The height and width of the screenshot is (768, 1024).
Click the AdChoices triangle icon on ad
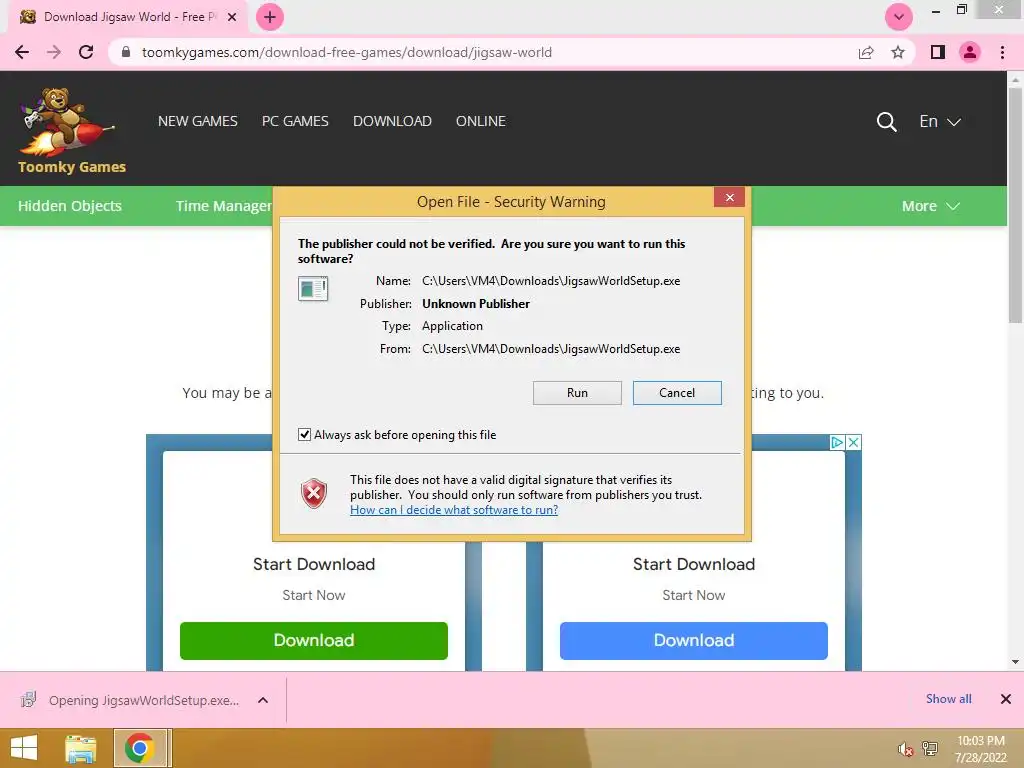point(837,442)
